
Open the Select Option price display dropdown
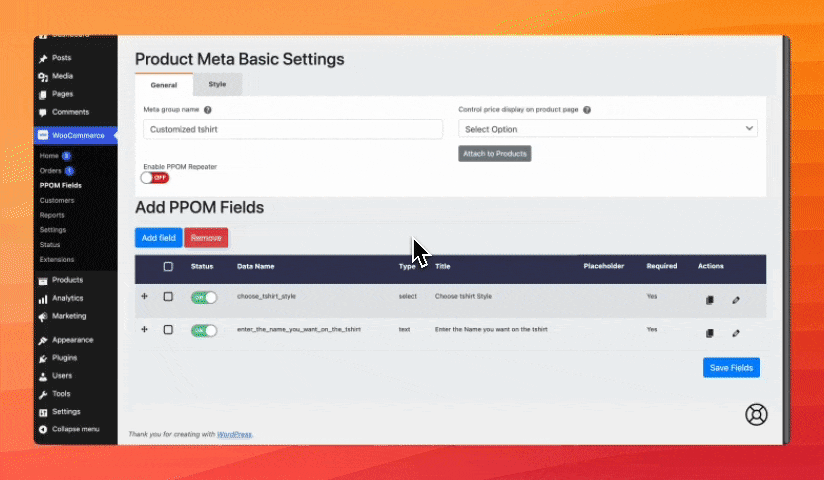pos(608,129)
